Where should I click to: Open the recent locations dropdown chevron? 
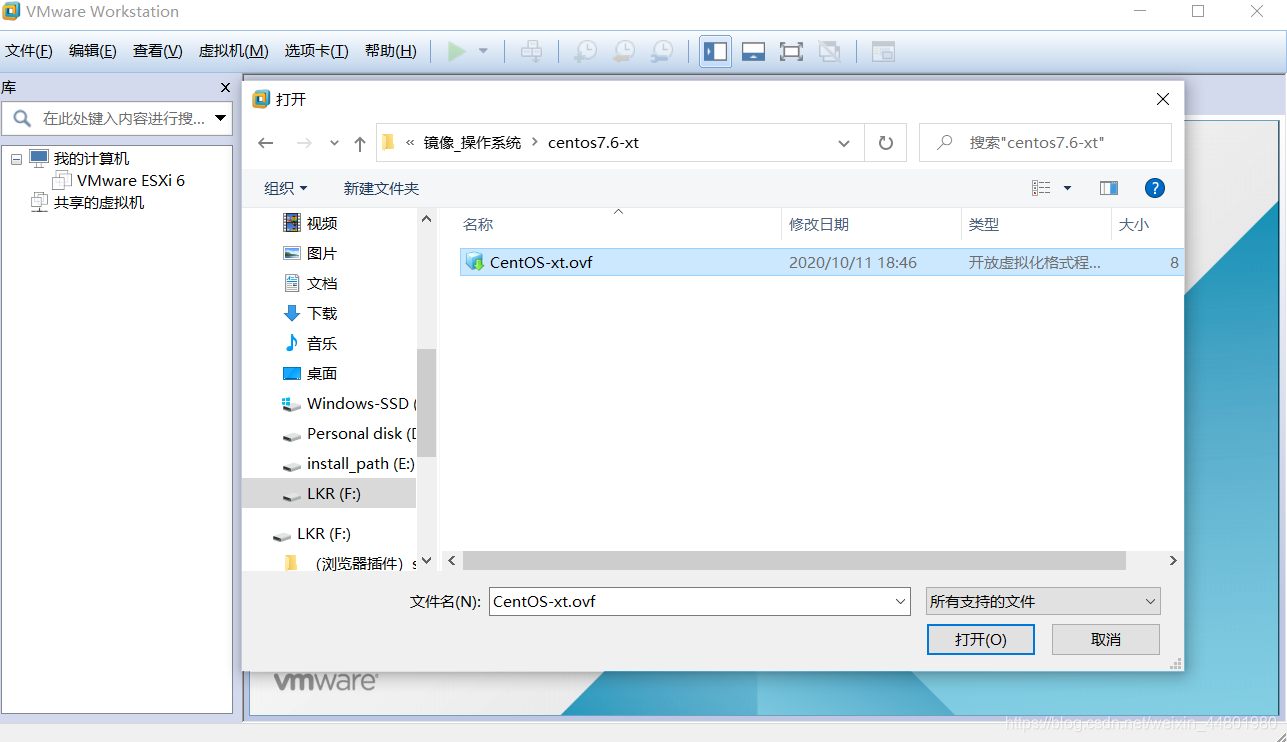335,143
